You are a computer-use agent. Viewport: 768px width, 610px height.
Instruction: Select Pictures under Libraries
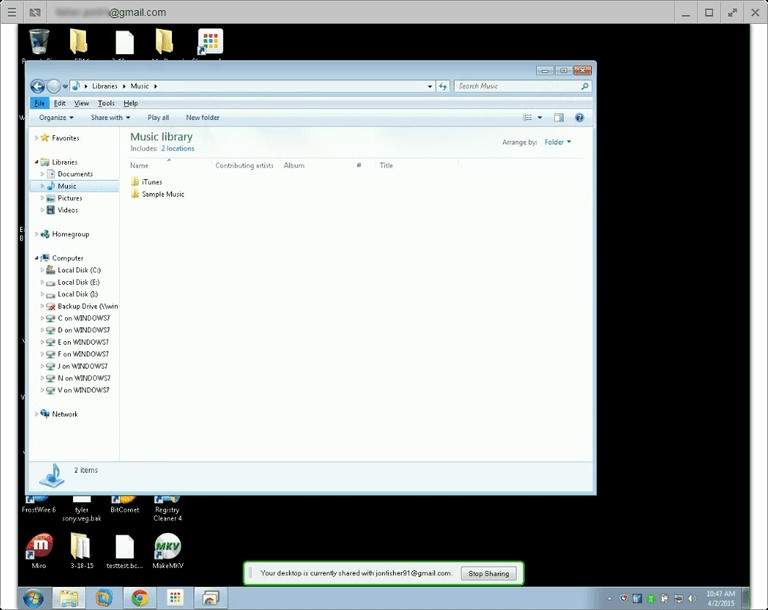pos(70,198)
